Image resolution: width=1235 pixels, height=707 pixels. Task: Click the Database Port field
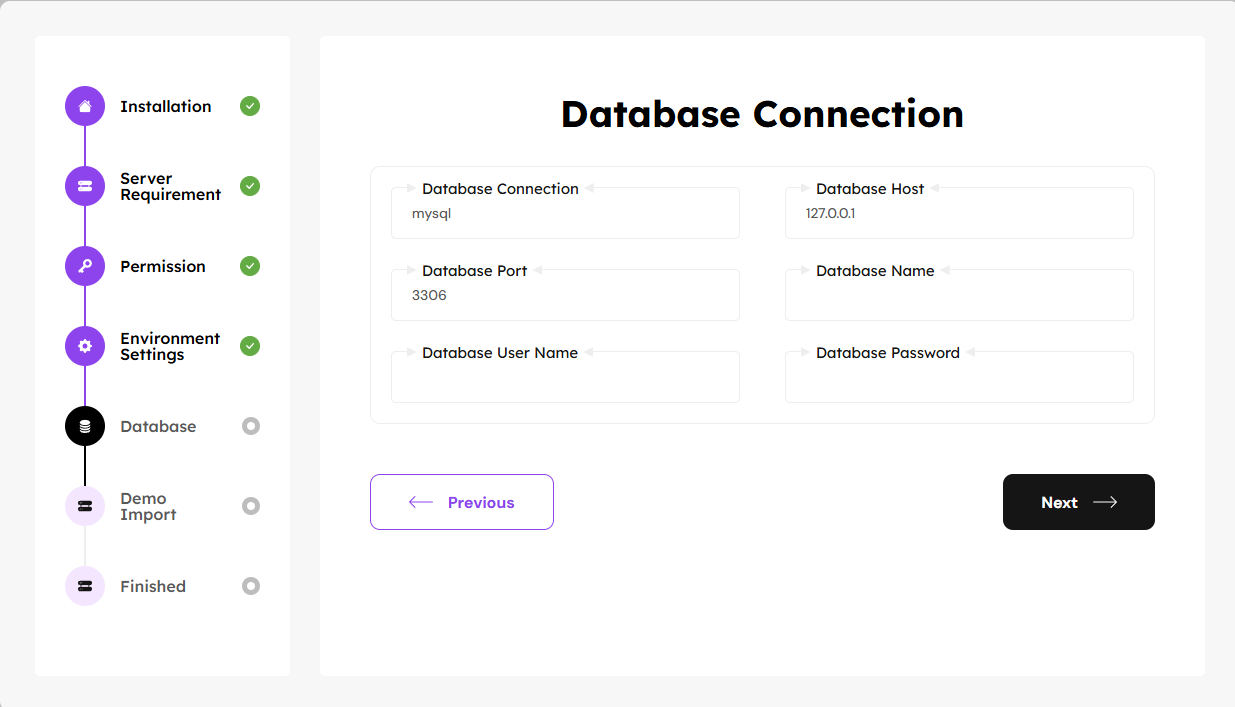pyautogui.click(x=565, y=297)
